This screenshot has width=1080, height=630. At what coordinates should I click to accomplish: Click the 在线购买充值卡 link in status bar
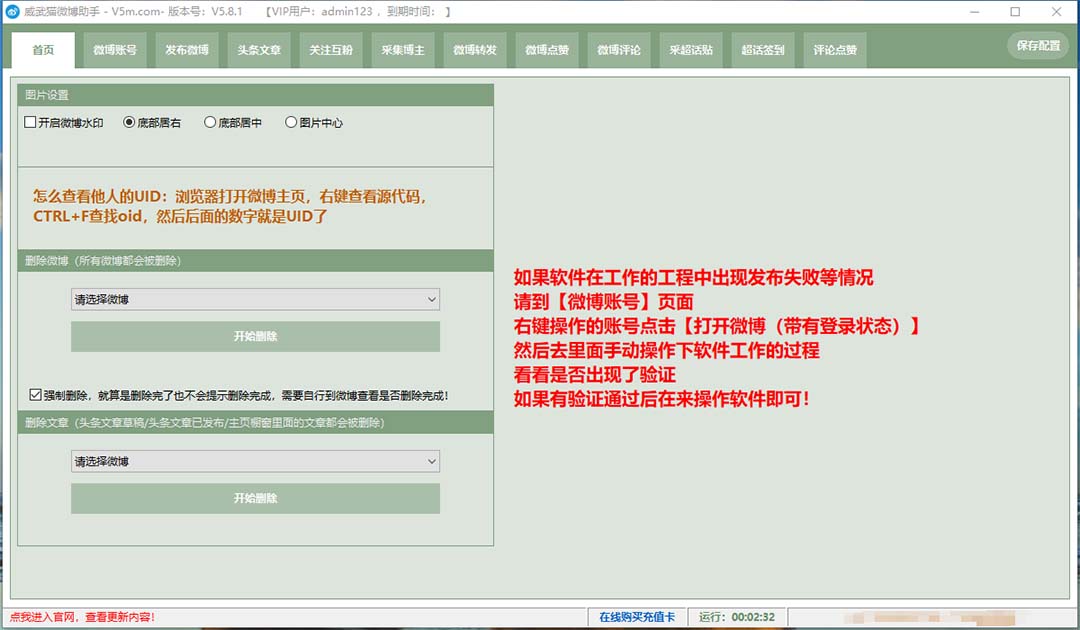(x=637, y=617)
